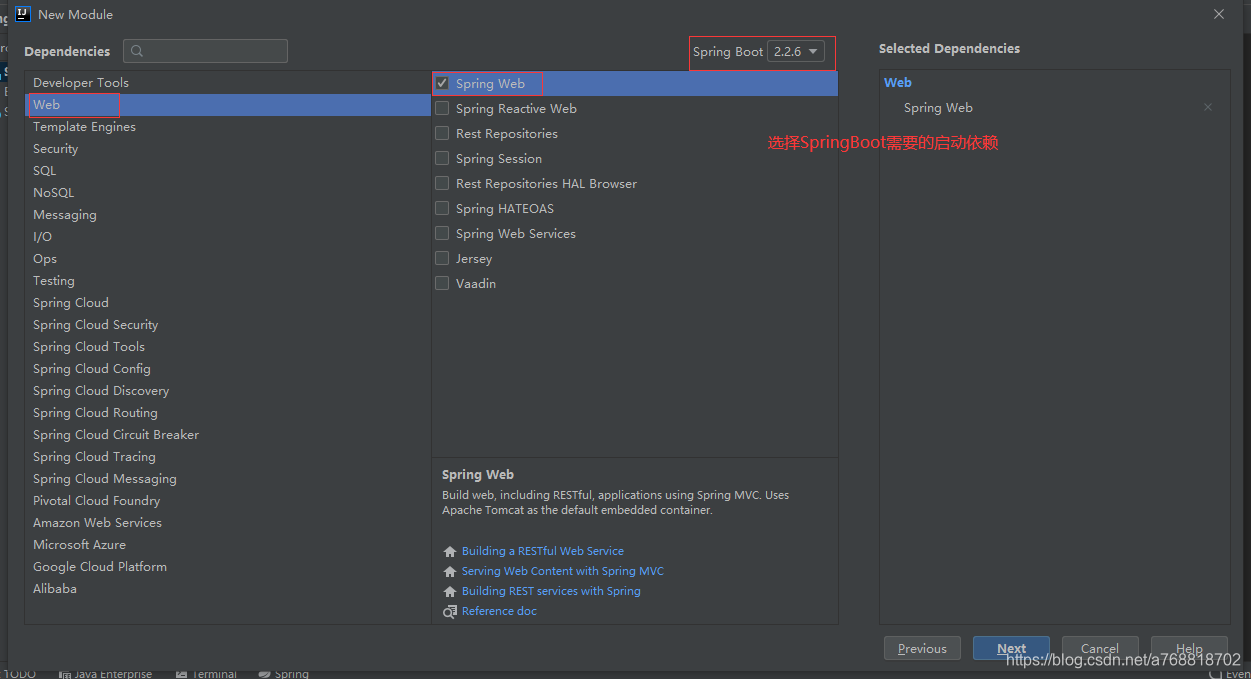Select the Developer Tools category

pos(228,83)
